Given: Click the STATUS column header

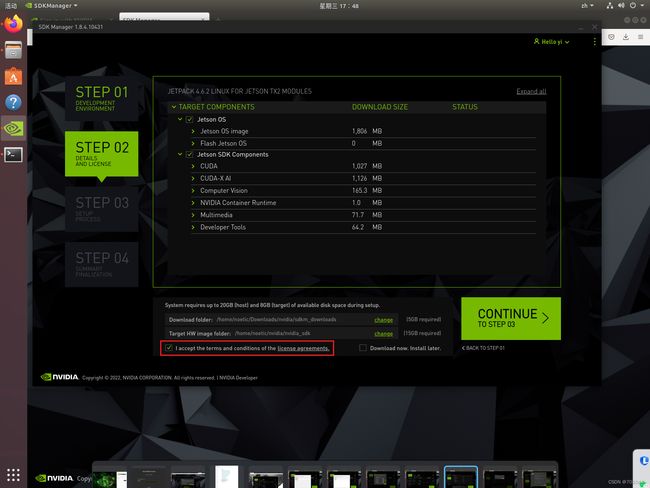Looking at the screenshot, I should tap(465, 107).
